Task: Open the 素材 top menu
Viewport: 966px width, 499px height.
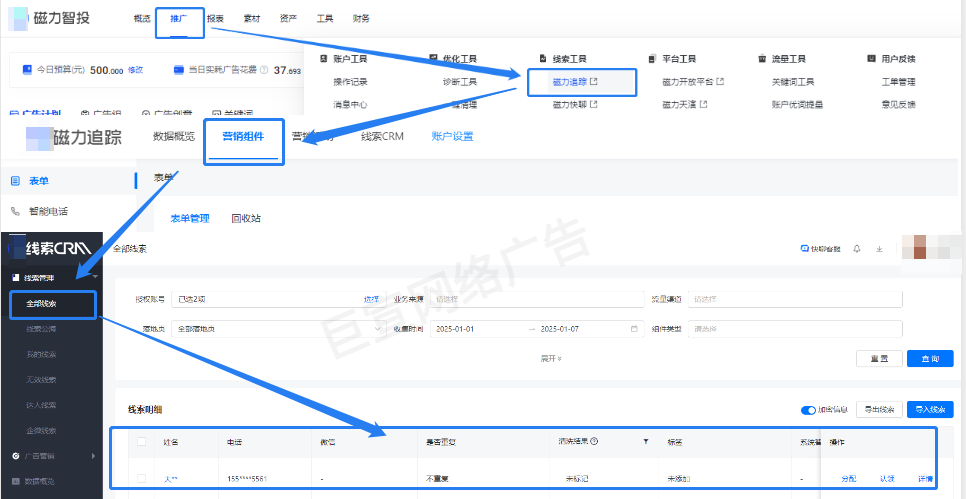Action: [x=251, y=18]
